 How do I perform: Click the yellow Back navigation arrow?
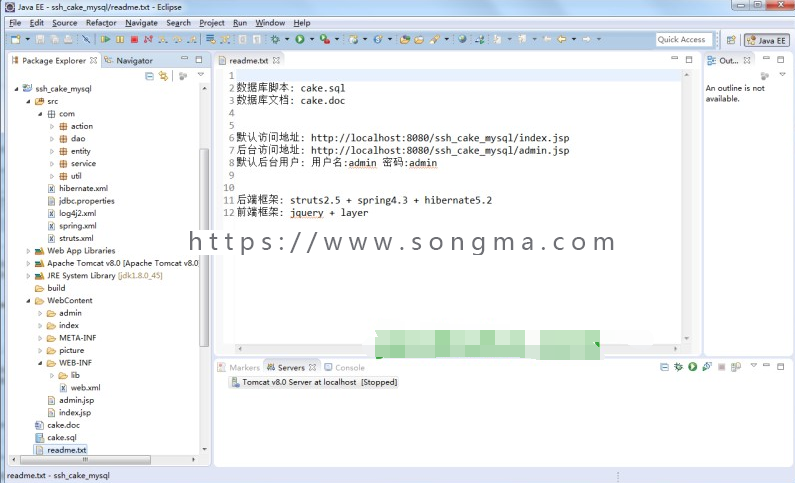pyautogui.click(x=562, y=40)
